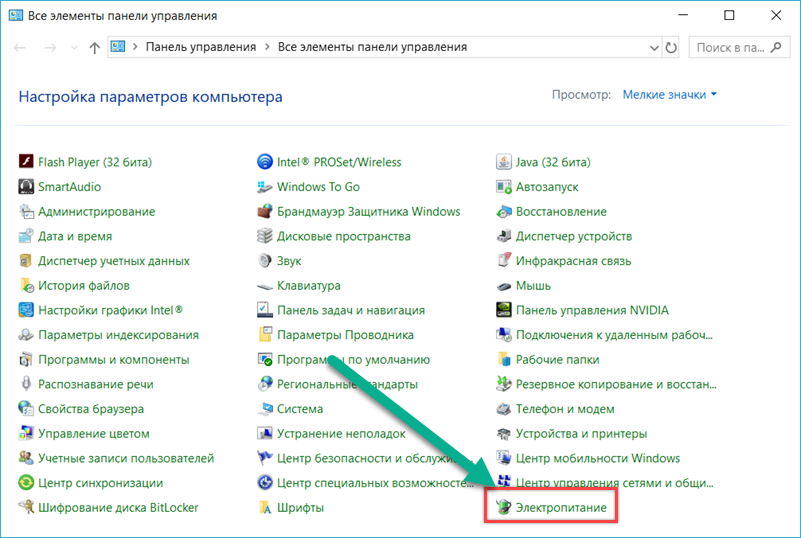Open Устранение неполадок link

(341, 433)
